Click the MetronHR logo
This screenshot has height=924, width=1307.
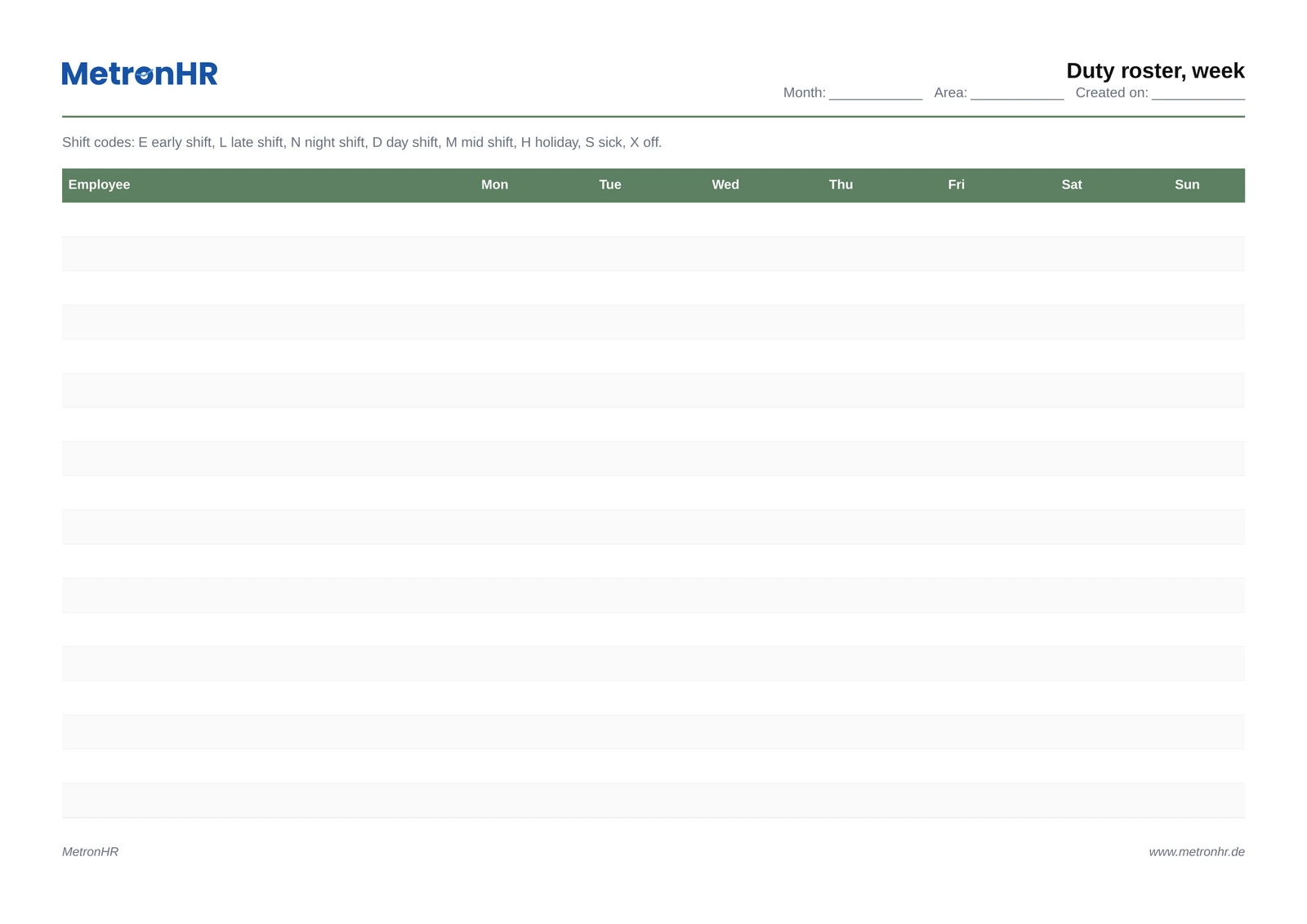pos(140,74)
